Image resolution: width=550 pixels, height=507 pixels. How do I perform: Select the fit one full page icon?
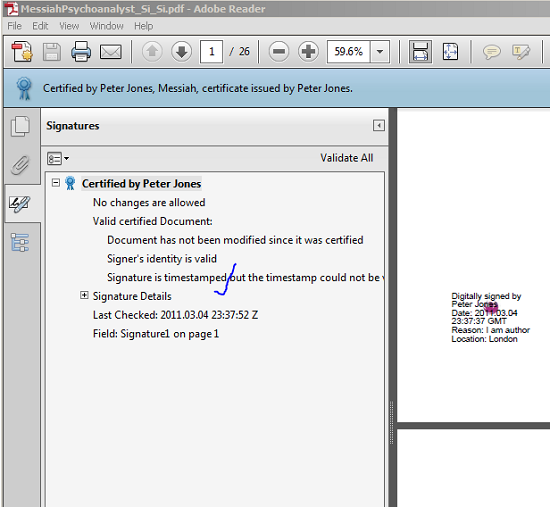pos(450,52)
